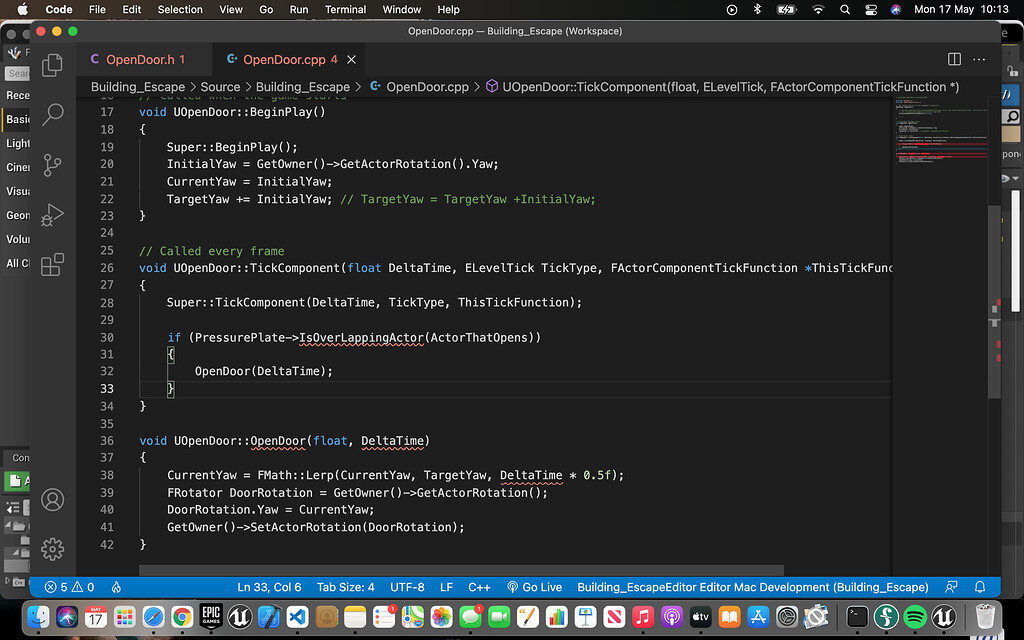
Task: Open the Terminal menu
Action: click(345, 9)
